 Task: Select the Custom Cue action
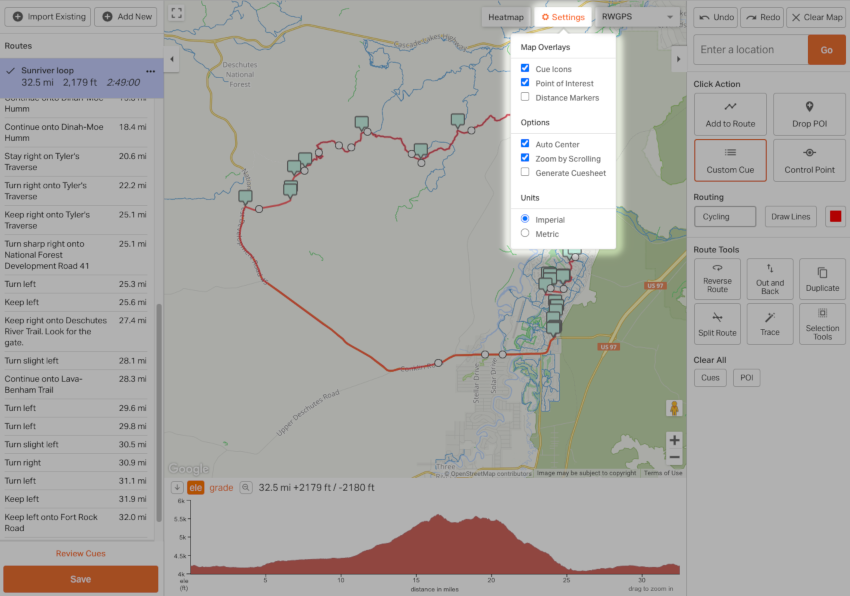pyautogui.click(x=730, y=161)
